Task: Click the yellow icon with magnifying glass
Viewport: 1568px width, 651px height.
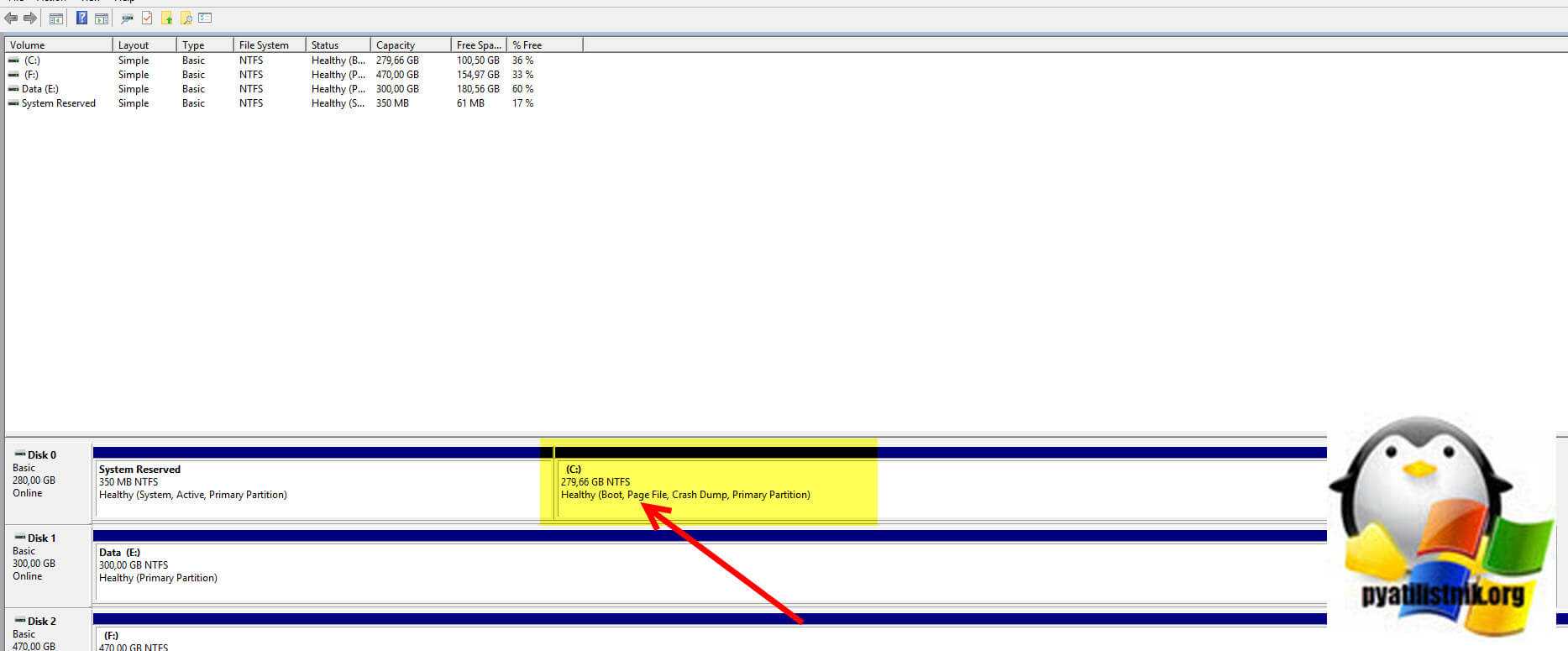Action: 186,18
